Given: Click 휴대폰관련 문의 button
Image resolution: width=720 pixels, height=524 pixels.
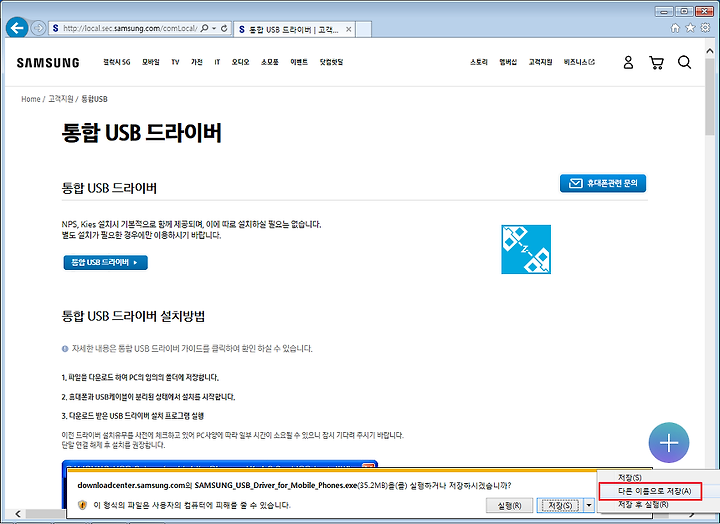Looking at the screenshot, I should 603,183.
